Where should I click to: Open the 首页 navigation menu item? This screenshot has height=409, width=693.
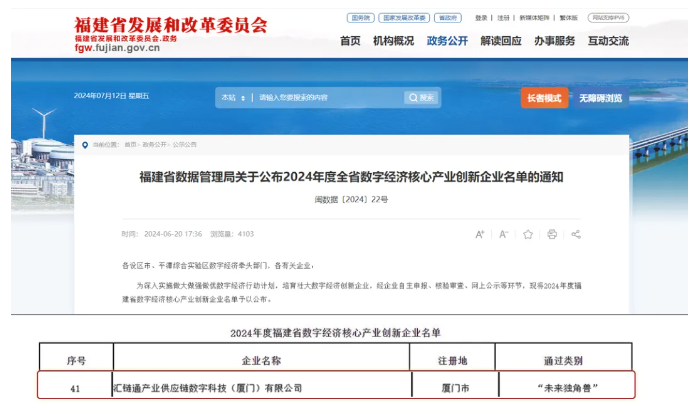pyautogui.click(x=350, y=41)
